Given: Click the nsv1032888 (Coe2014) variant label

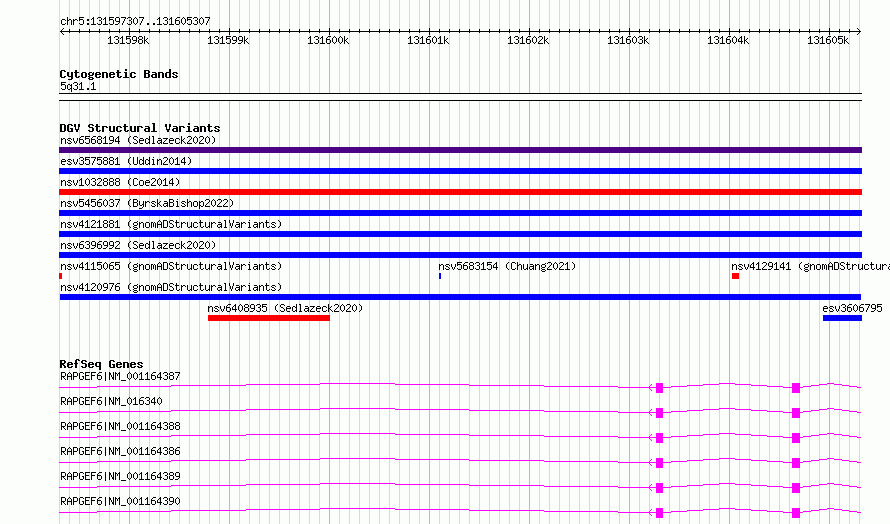Looking at the screenshot, I should tap(120, 182).
